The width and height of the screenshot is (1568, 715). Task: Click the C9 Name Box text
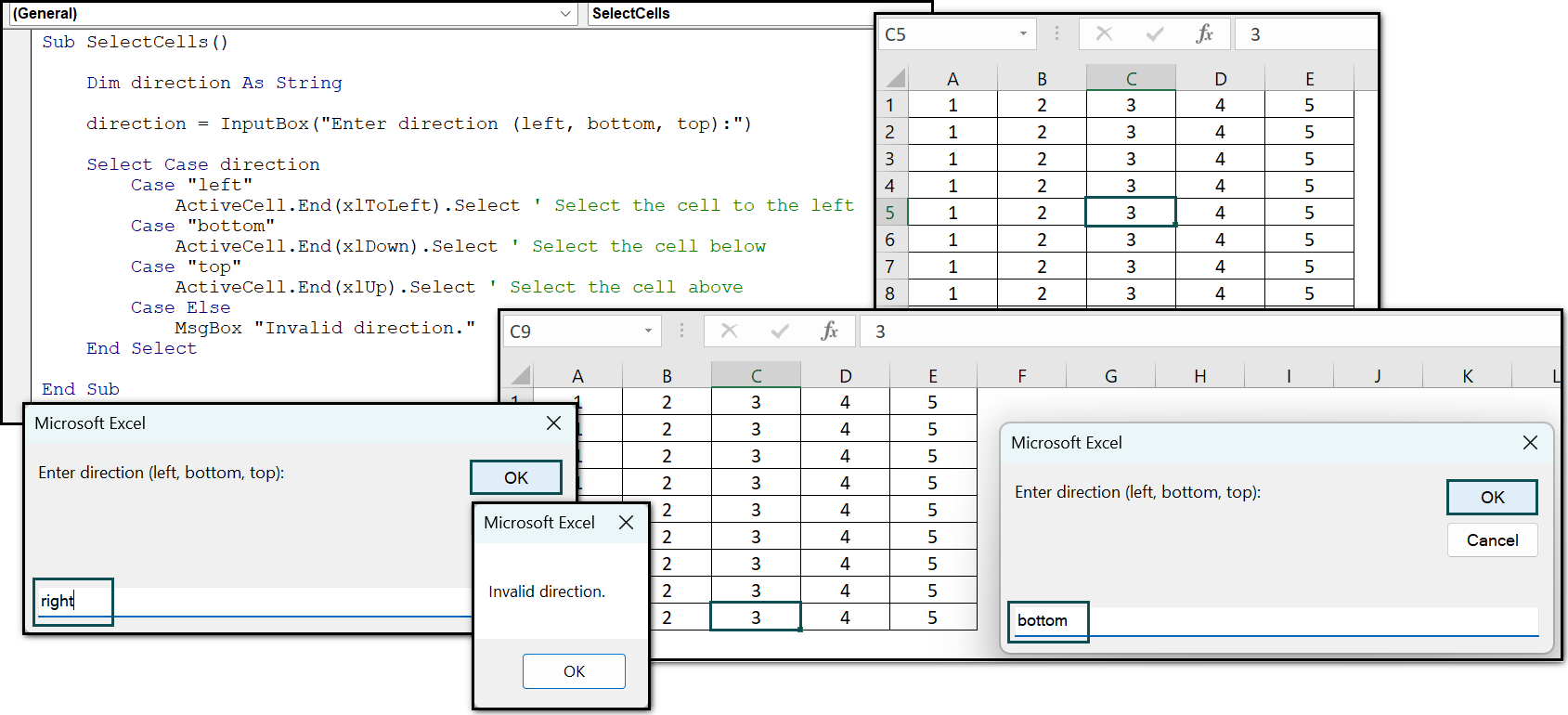[x=521, y=331]
